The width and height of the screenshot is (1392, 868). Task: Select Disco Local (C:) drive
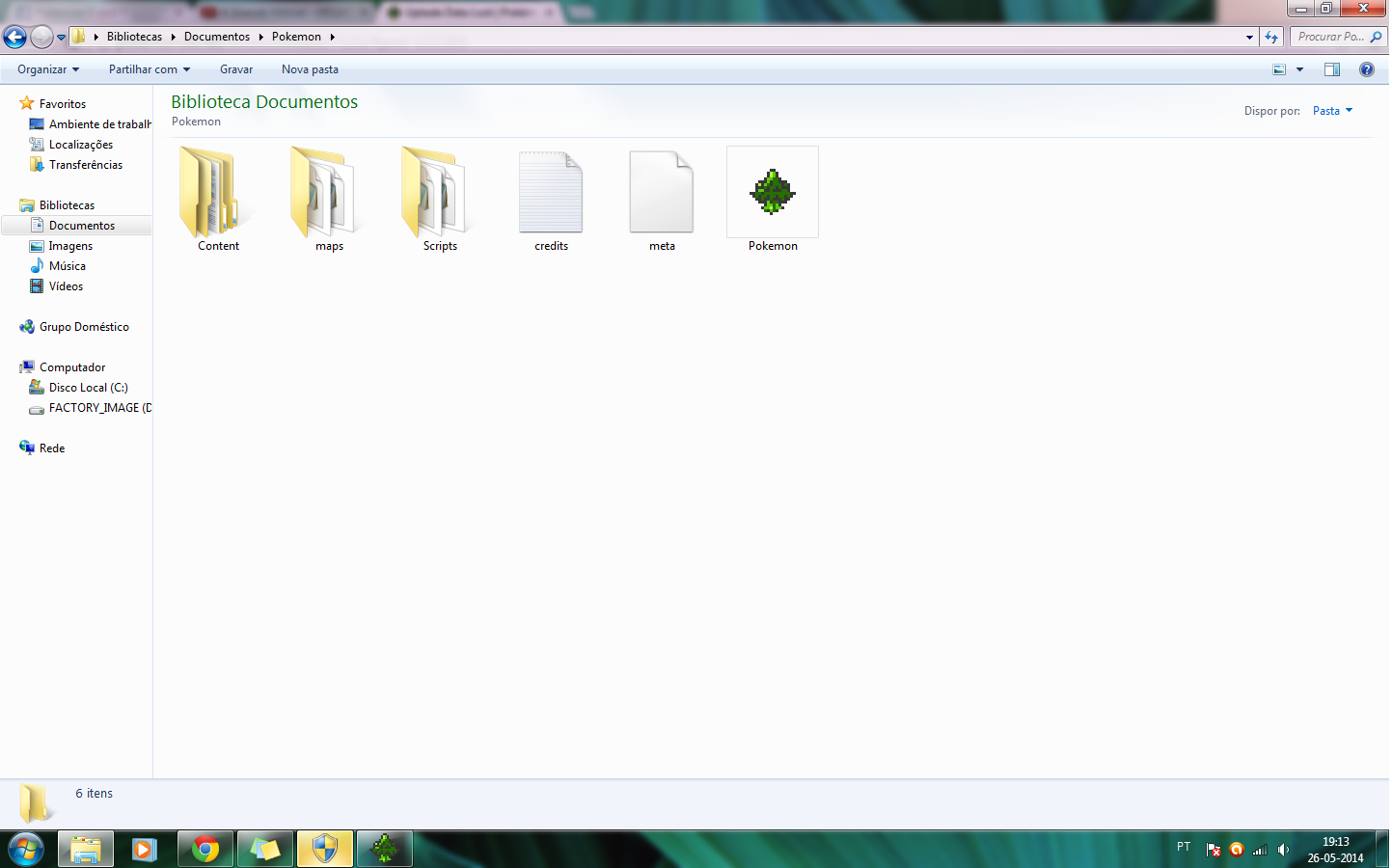[x=88, y=388]
